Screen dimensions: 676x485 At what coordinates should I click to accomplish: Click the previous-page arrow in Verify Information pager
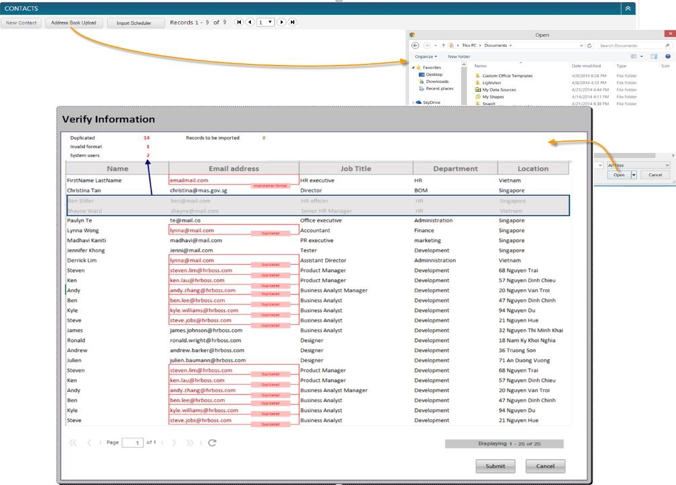tap(89, 443)
